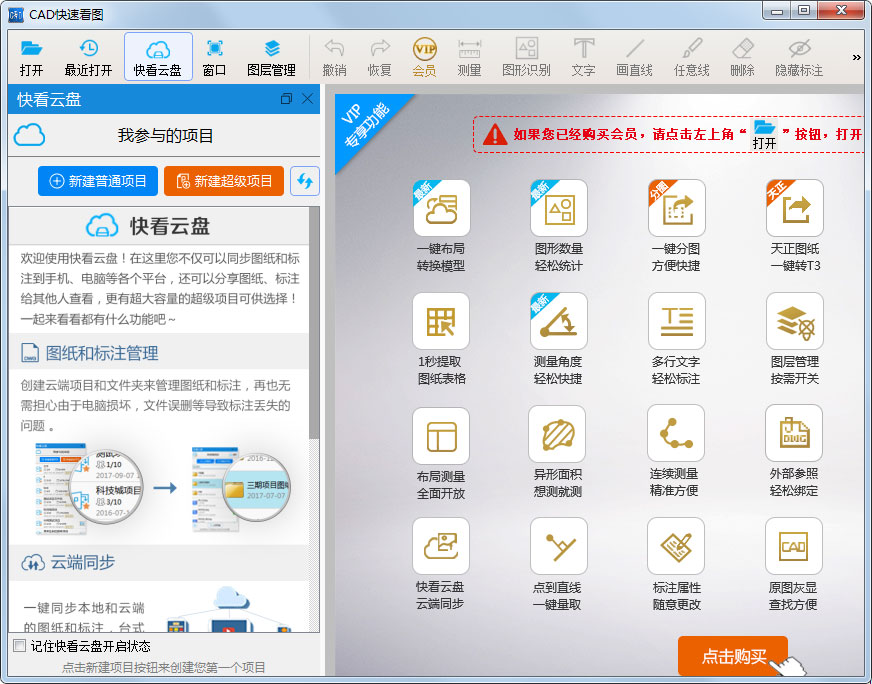The height and width of the screenshot is (684, 872).
Task: Click the 恢复 redo icon
Action: click(380, 57)
